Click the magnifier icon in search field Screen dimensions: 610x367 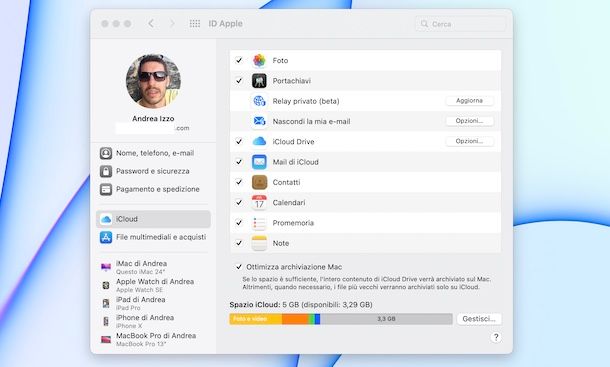(x=424, y=24)
